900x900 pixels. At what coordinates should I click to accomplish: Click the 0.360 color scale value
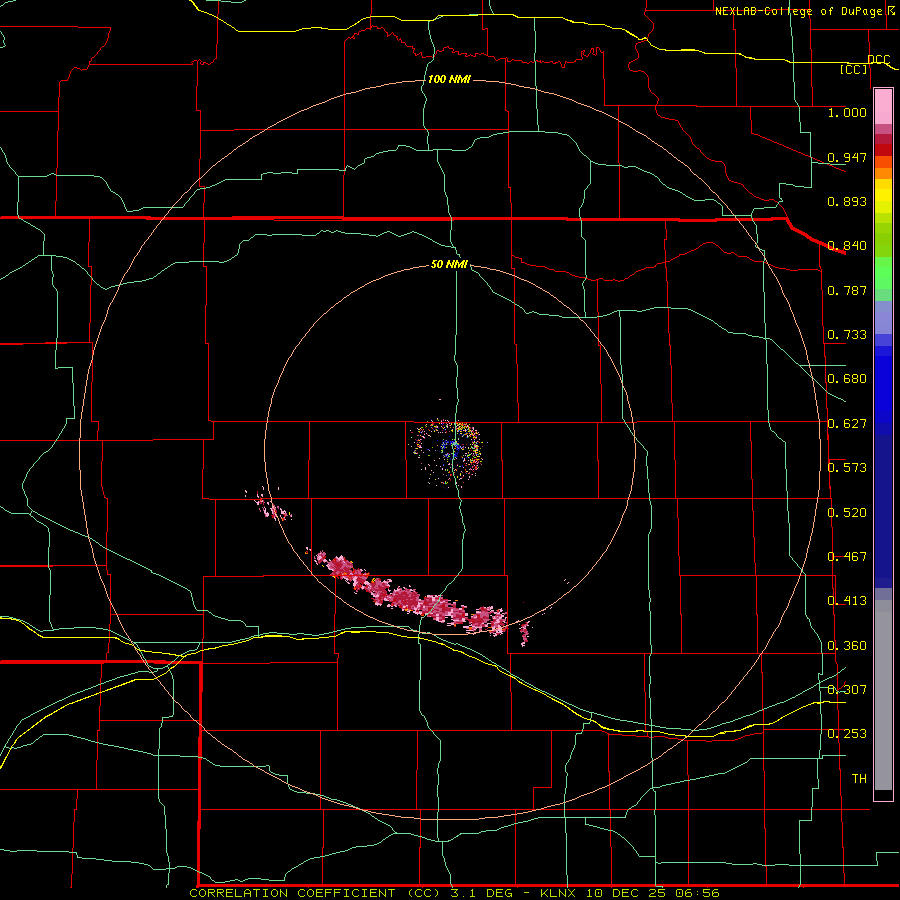(x=847, y=646)
